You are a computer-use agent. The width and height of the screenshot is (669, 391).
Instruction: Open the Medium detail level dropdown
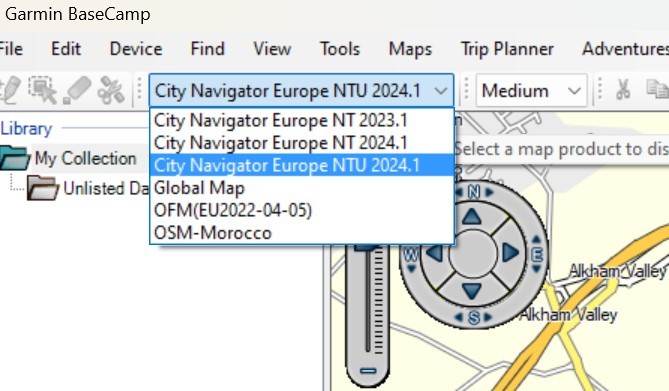click(x=532, y=90)
